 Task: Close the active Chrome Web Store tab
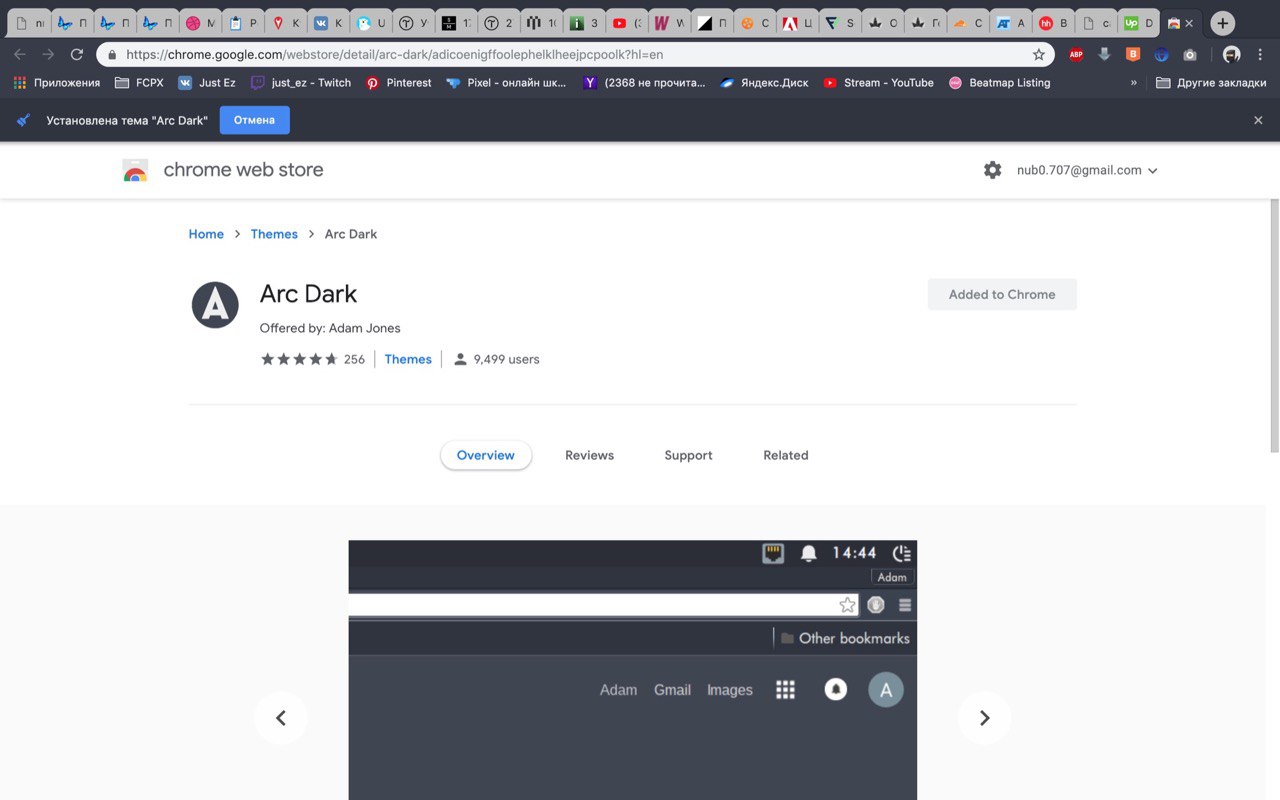[x=1189, y=23]
